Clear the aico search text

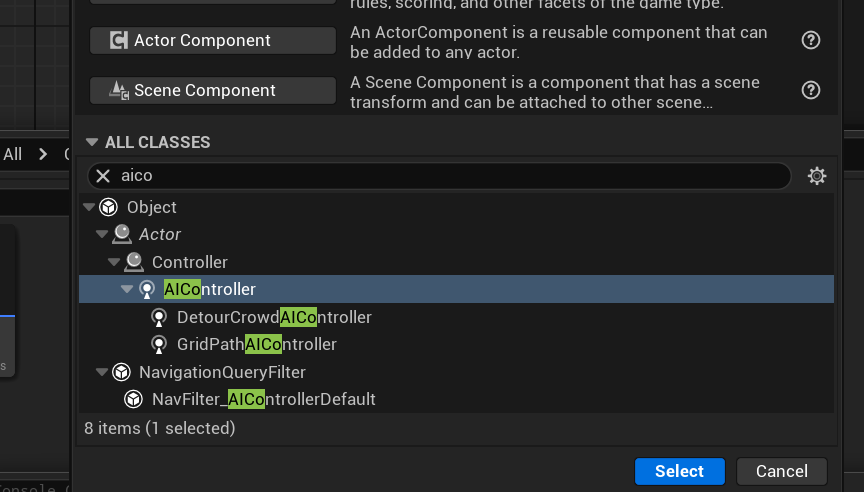(x=103, y=176)
